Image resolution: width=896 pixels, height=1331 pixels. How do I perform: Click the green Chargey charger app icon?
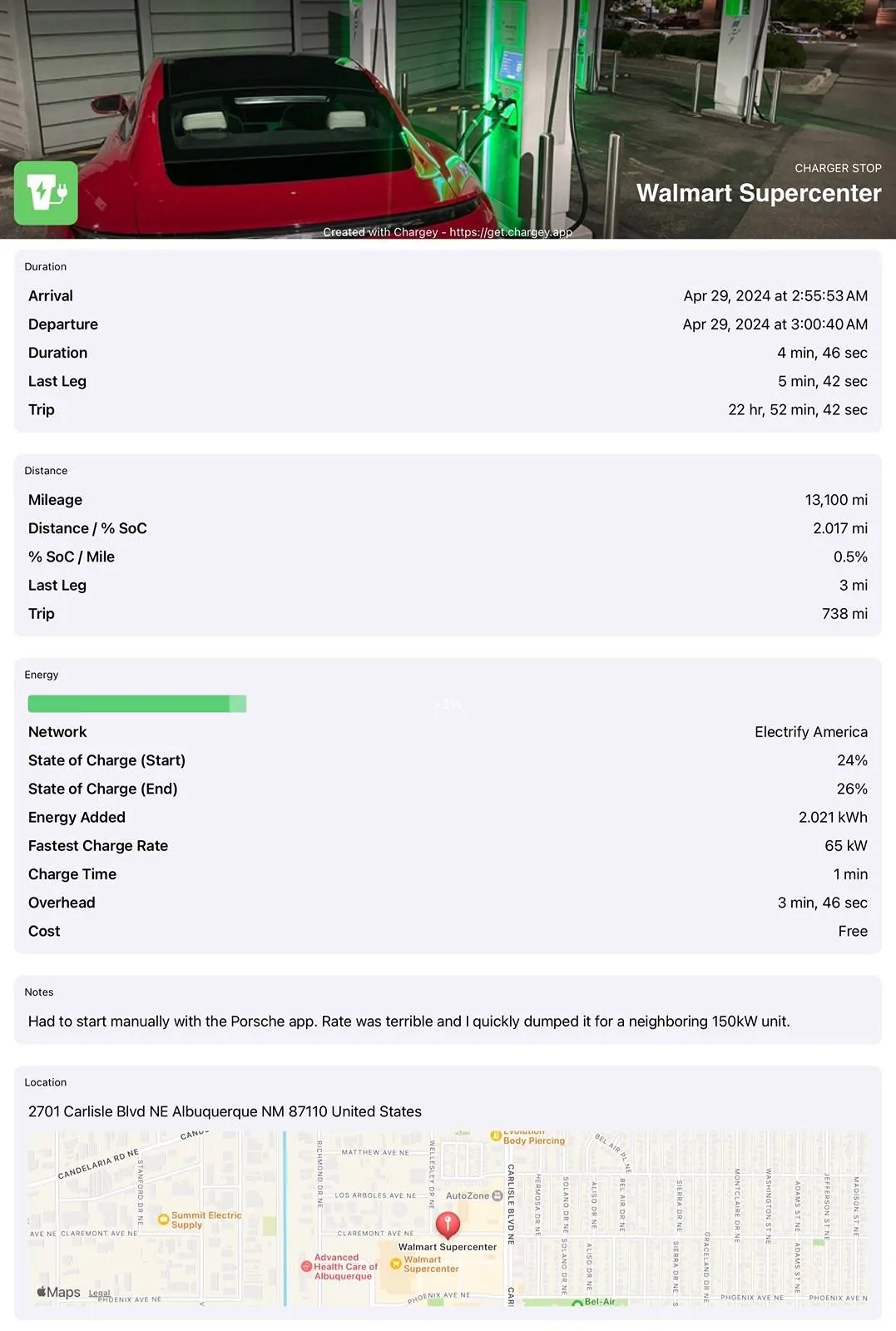(x=46, y=193)
